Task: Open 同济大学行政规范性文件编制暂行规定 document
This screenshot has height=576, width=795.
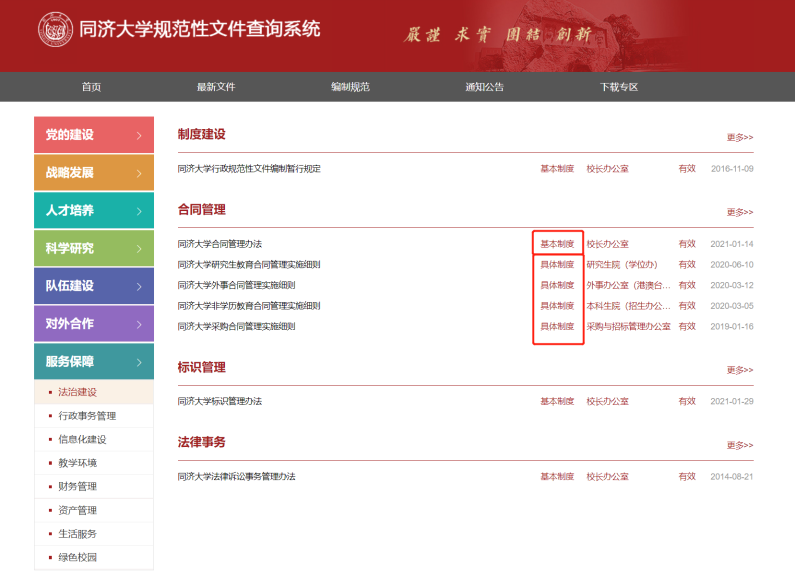Action: point(249,169)
